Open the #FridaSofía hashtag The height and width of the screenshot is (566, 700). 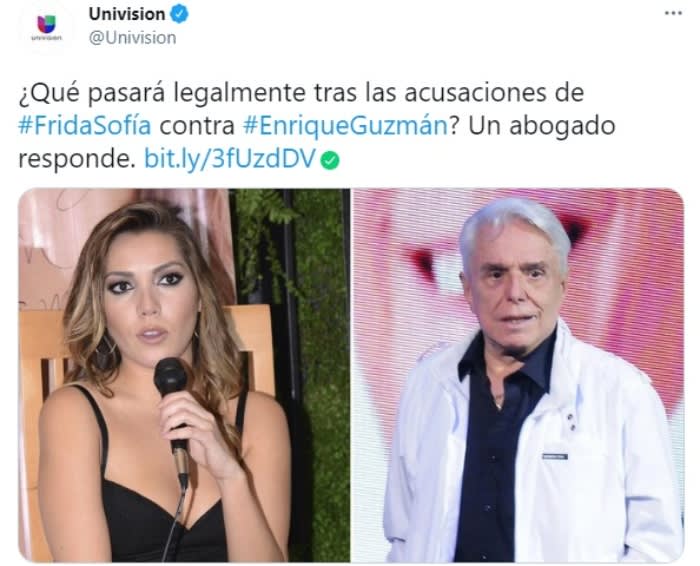click(85, 126)
